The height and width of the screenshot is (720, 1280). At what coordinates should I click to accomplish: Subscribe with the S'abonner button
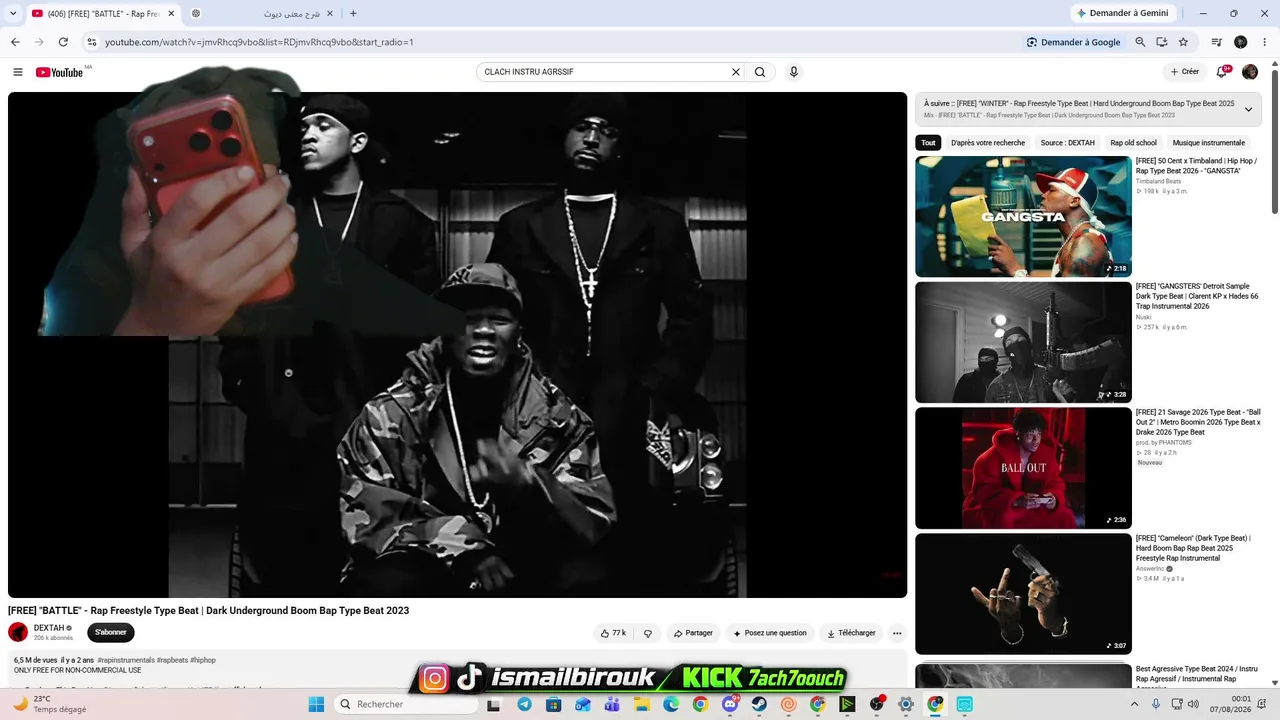pos(110,632)
